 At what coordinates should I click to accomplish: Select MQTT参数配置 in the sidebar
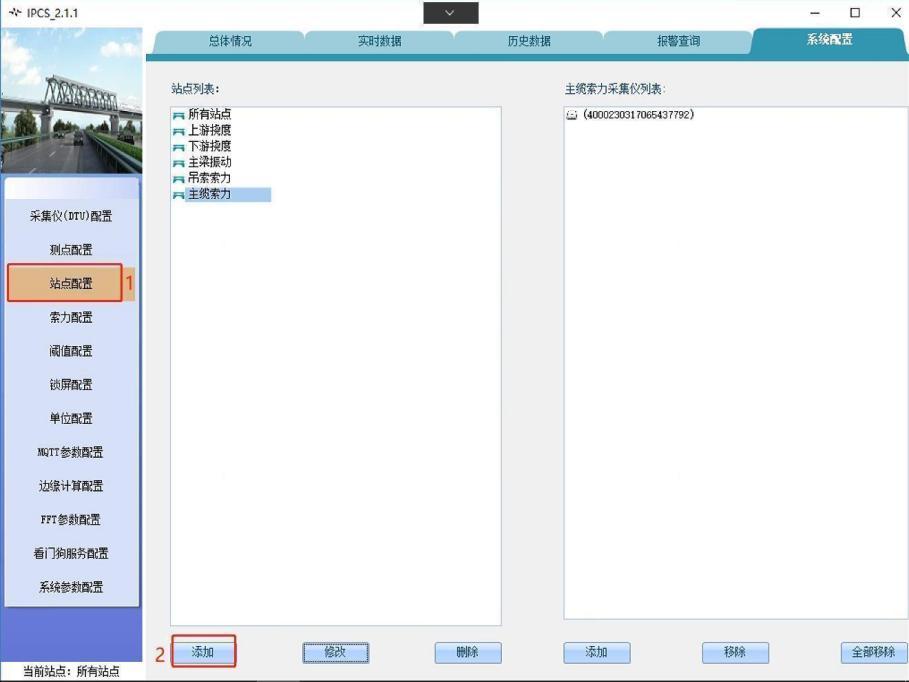[71, 452]
